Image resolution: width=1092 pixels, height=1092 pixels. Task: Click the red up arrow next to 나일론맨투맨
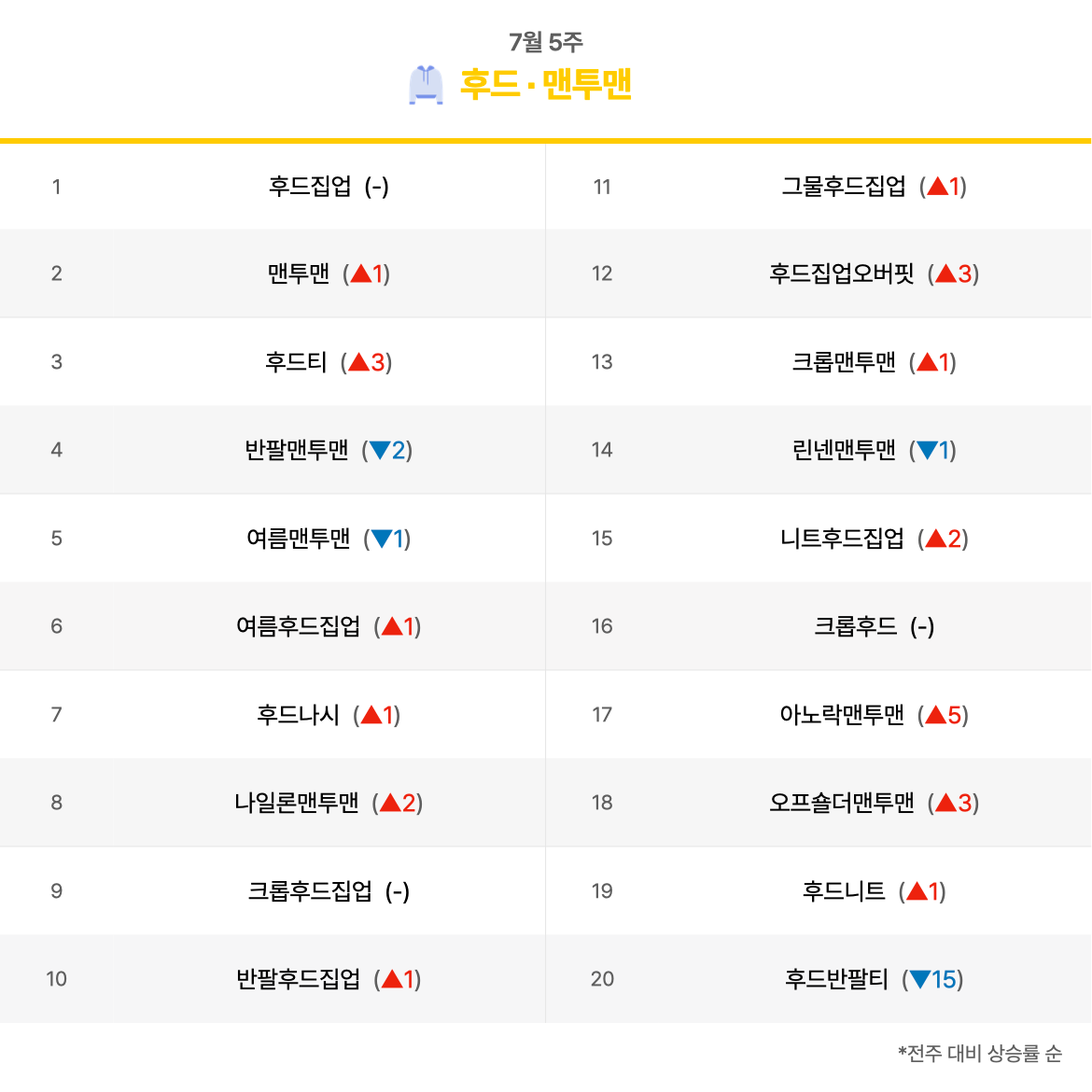point(390,803)
